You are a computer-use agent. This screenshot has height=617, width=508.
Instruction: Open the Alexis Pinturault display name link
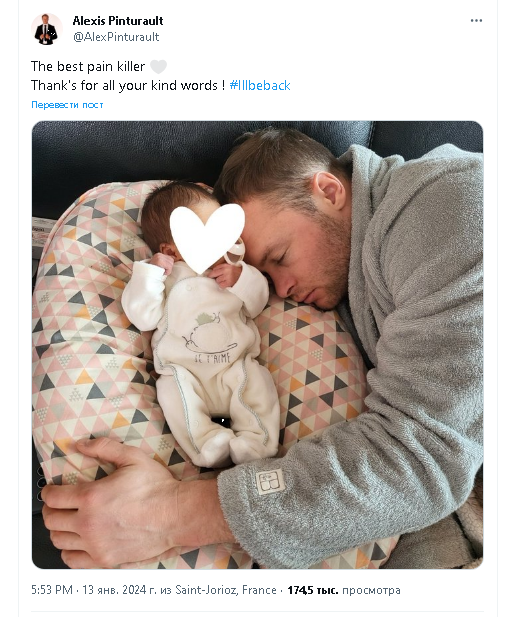click(118, 20)
